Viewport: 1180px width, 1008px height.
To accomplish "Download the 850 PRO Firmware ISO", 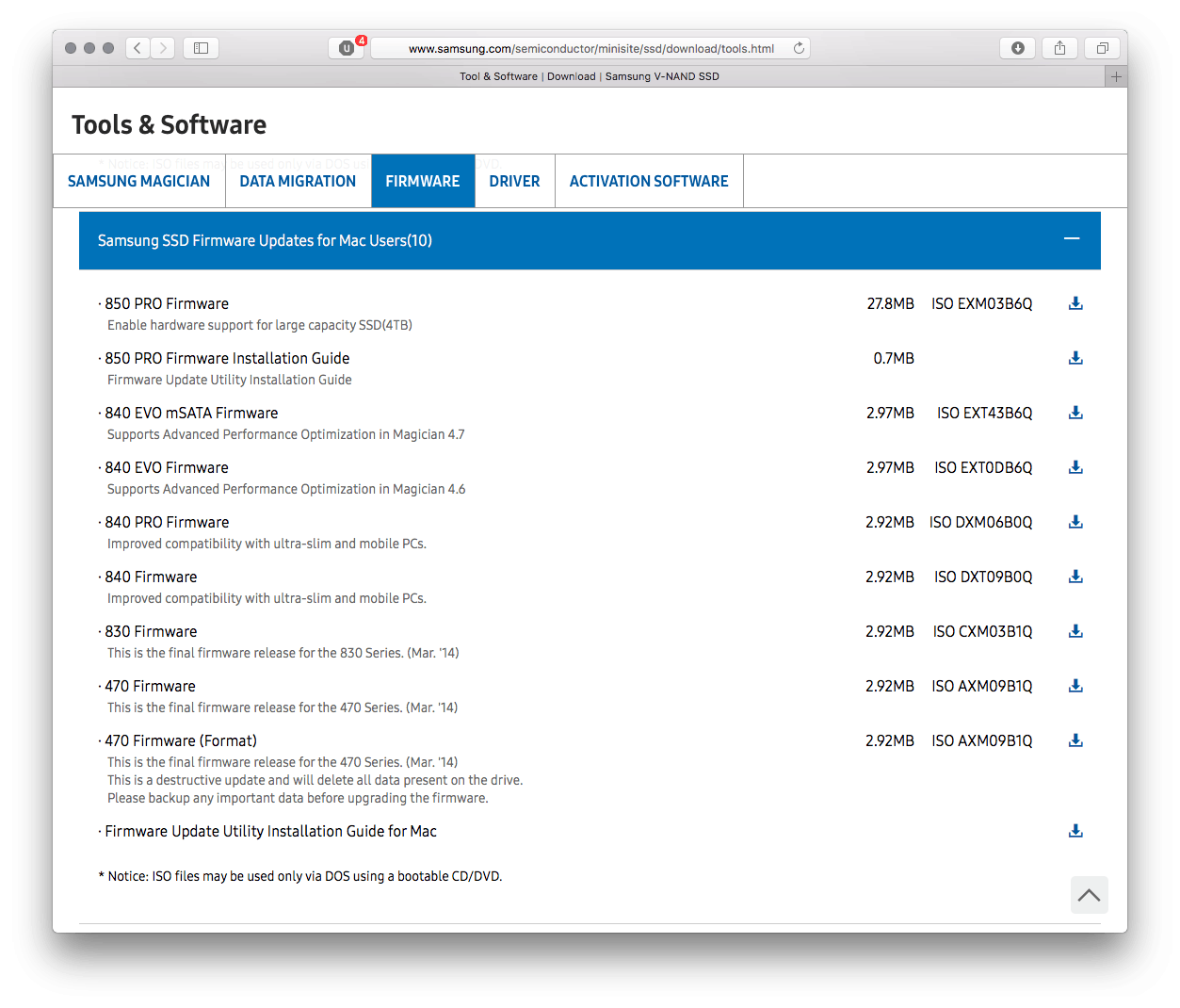I will [x=1075, y=303].
